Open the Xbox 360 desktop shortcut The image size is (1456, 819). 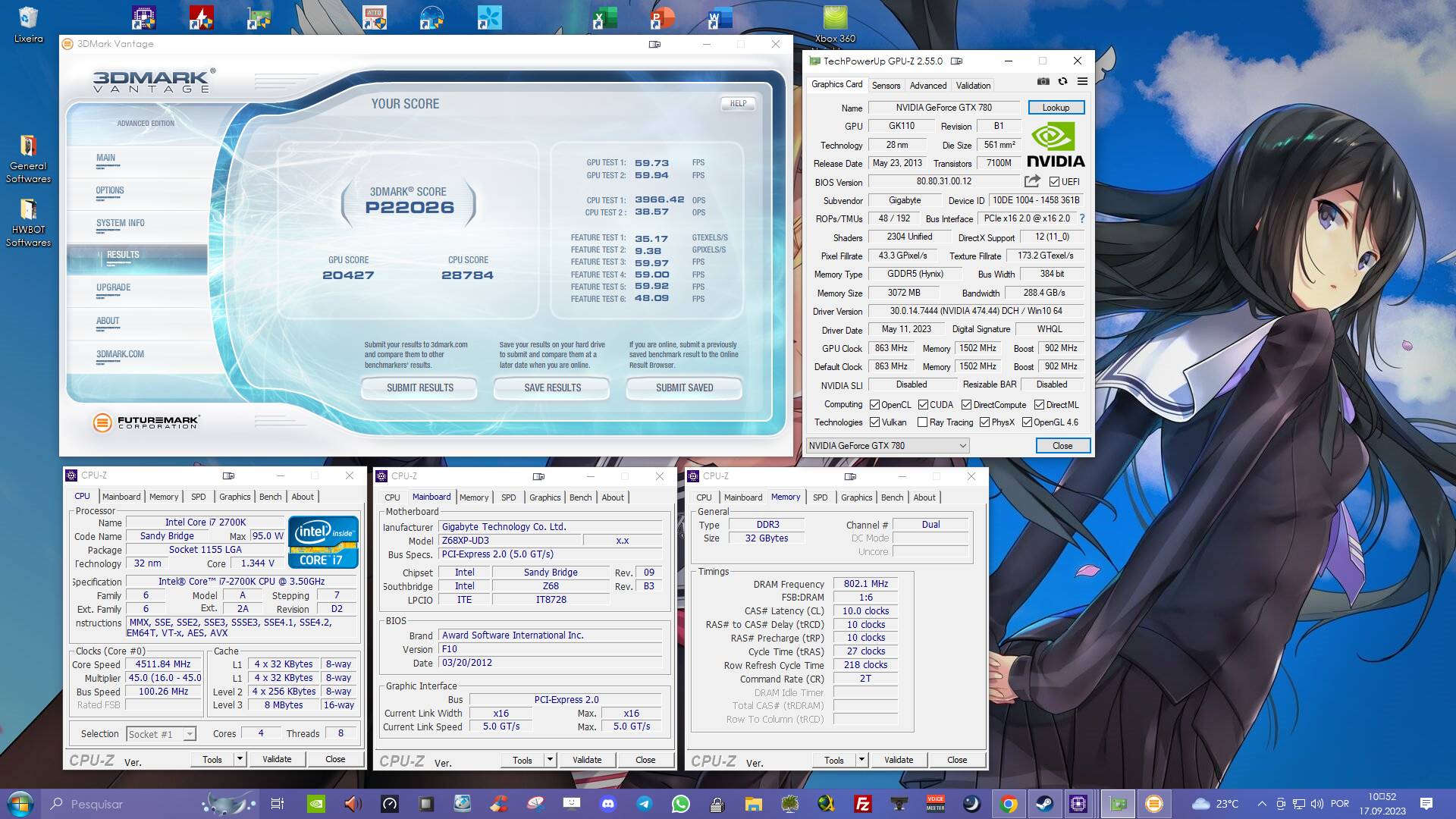click(835, 24)
